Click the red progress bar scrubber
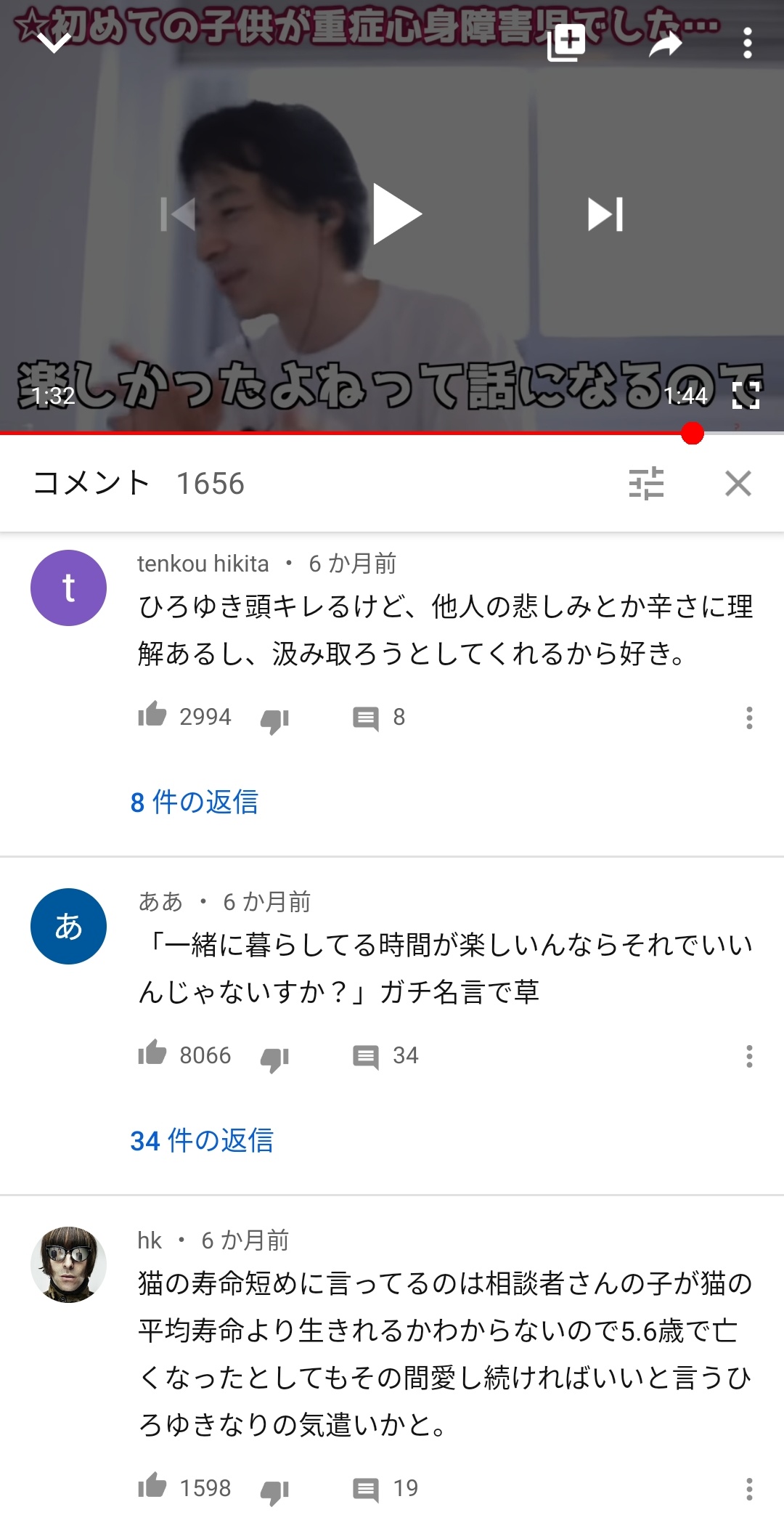The image size is (784, 1515). click(x=693, y=433)
